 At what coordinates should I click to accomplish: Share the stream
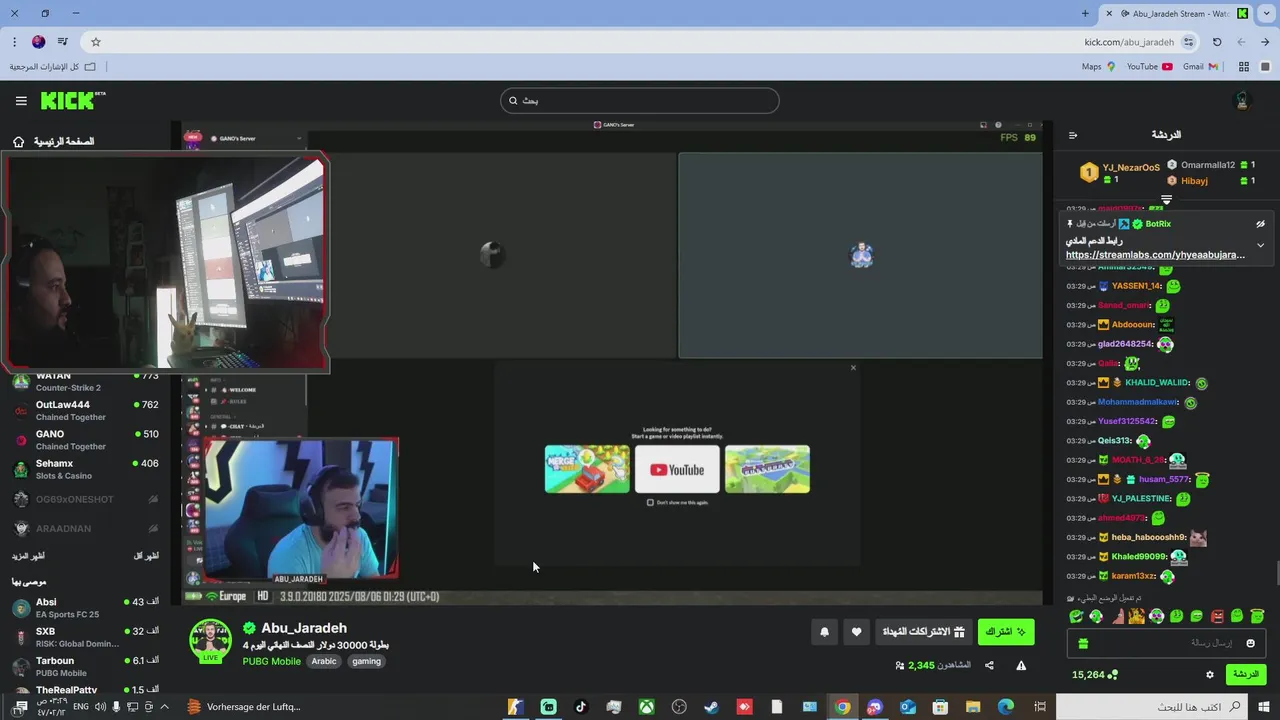click(x=989, y=665)
